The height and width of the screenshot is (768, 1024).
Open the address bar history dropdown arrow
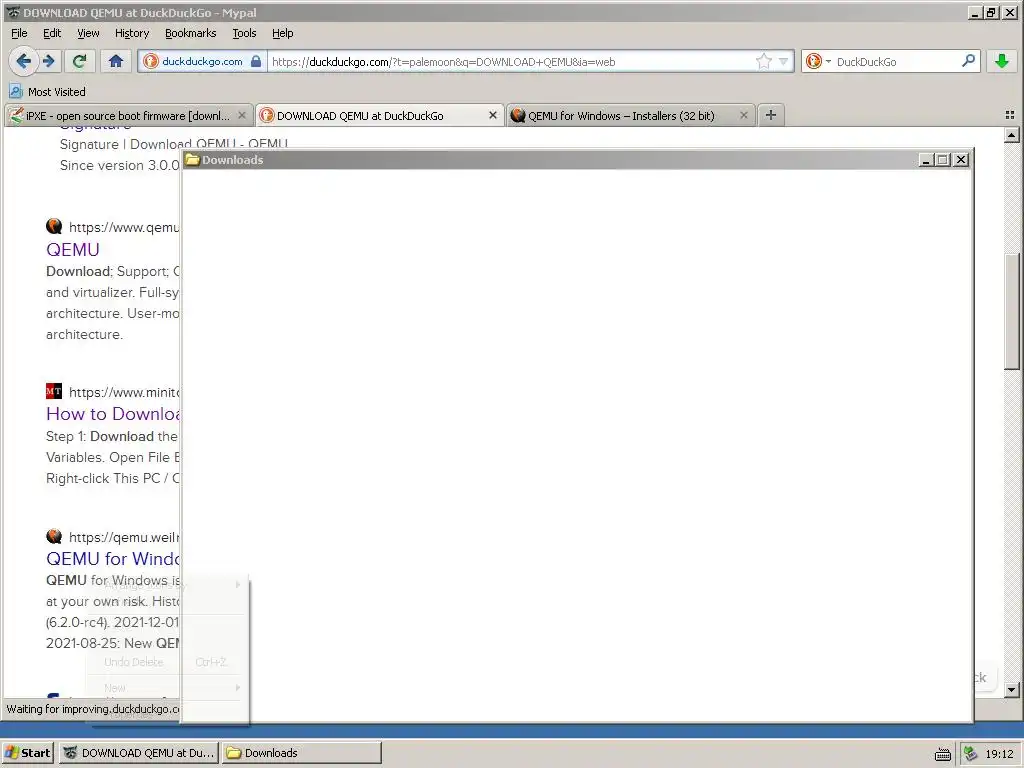point(784,61)
